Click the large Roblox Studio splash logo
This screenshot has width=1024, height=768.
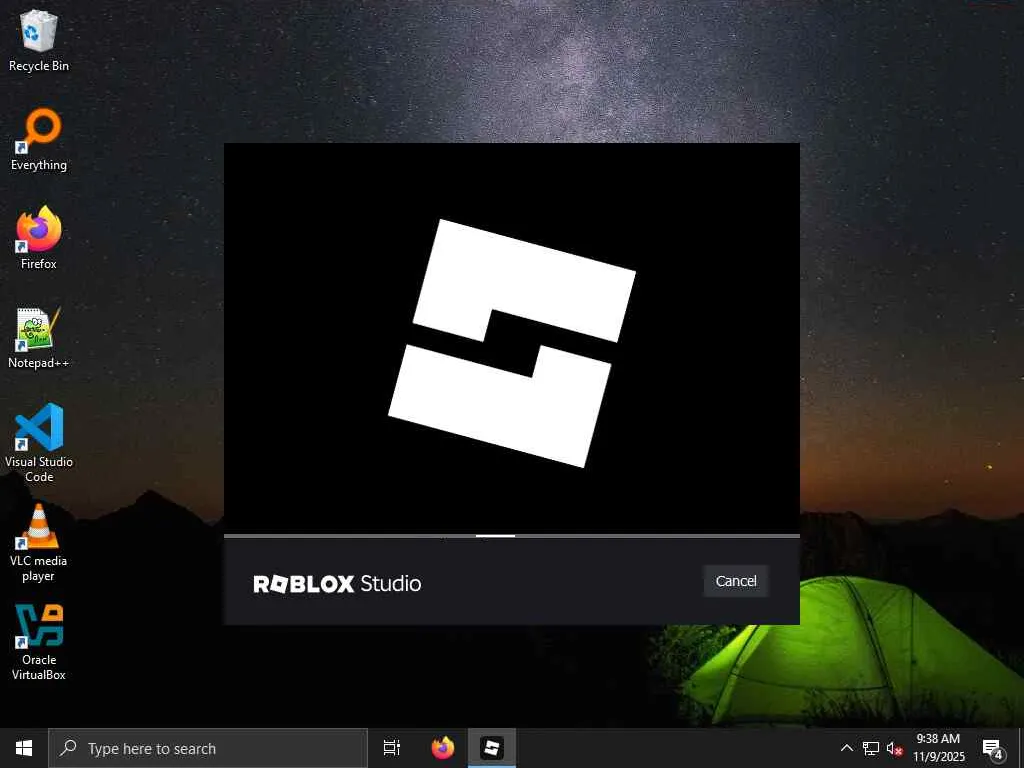point(512,343)
